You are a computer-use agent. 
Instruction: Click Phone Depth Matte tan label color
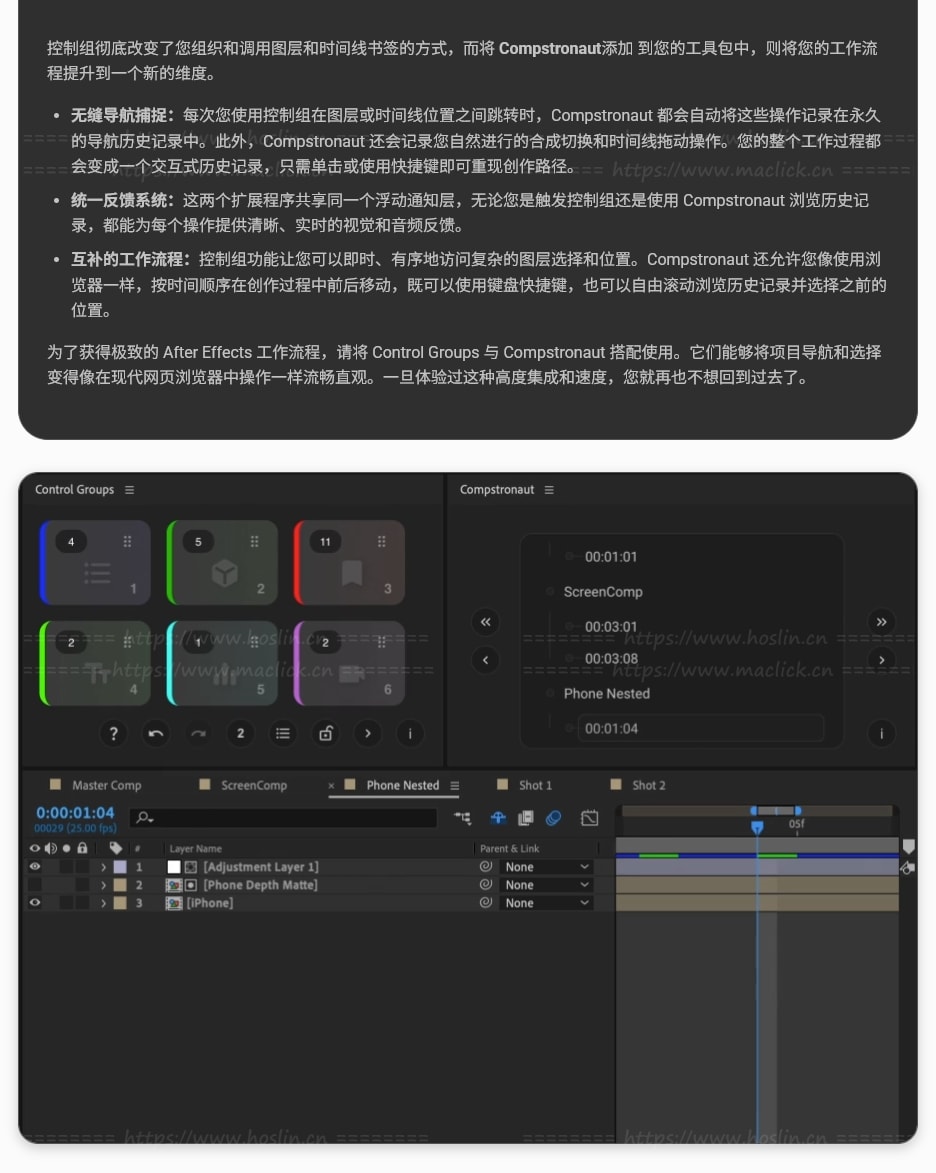(x=120, y=885)
